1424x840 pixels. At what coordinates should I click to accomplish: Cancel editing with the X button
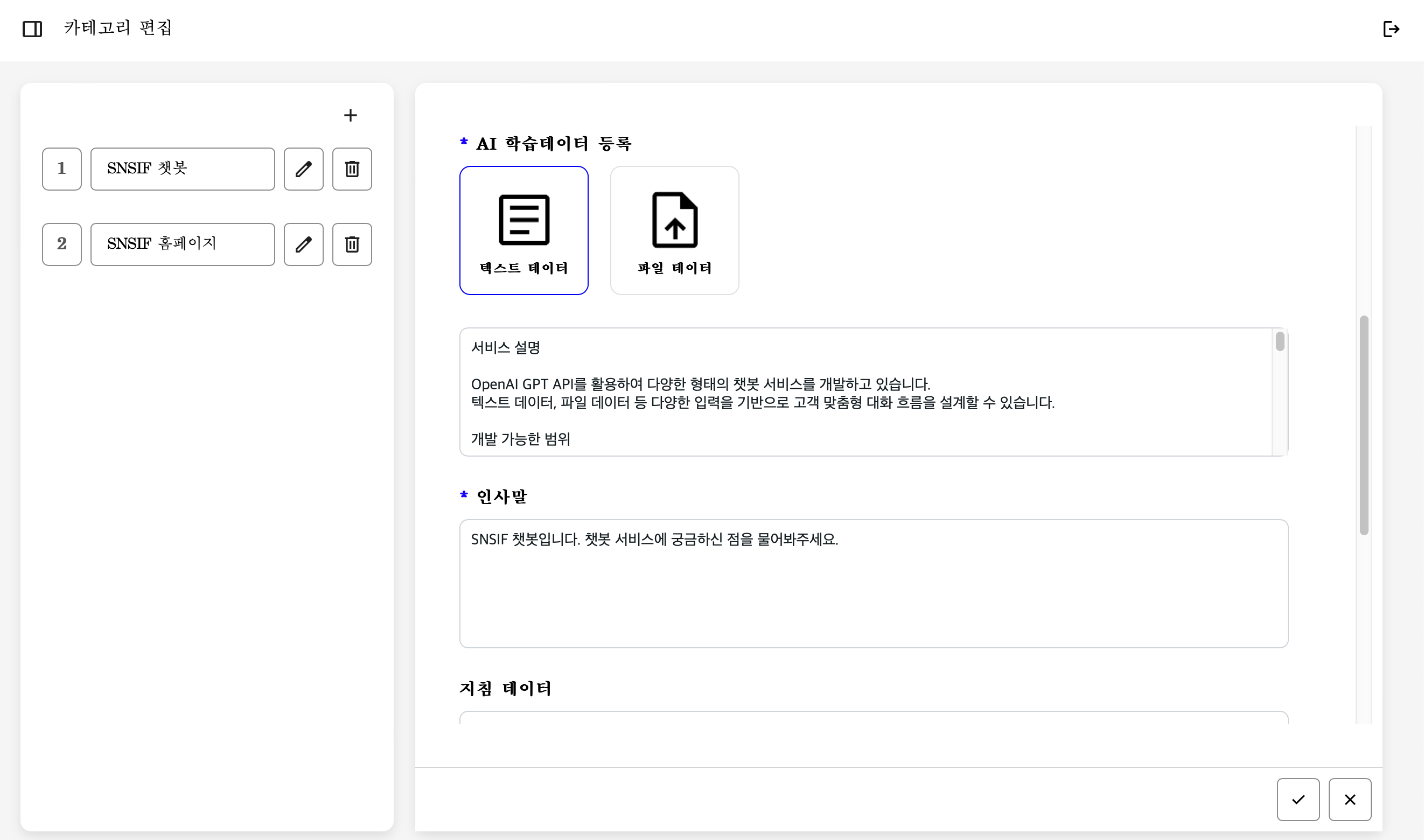pos(1350,799)
